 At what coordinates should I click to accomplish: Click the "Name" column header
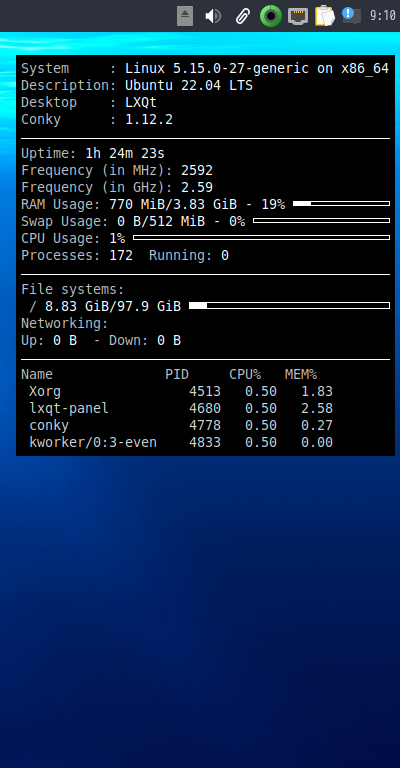pos(37,374)
